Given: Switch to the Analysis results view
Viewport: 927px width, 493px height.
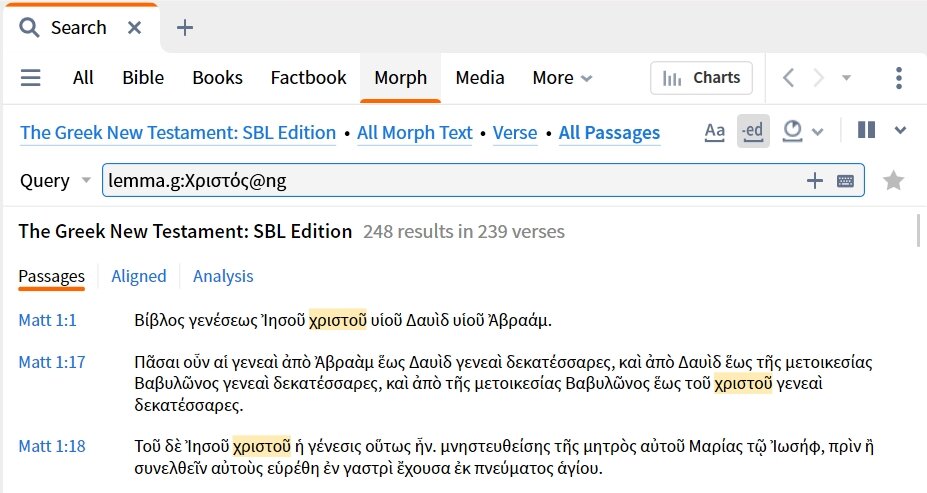Looking at the screenshot, I should click(223, 276).
